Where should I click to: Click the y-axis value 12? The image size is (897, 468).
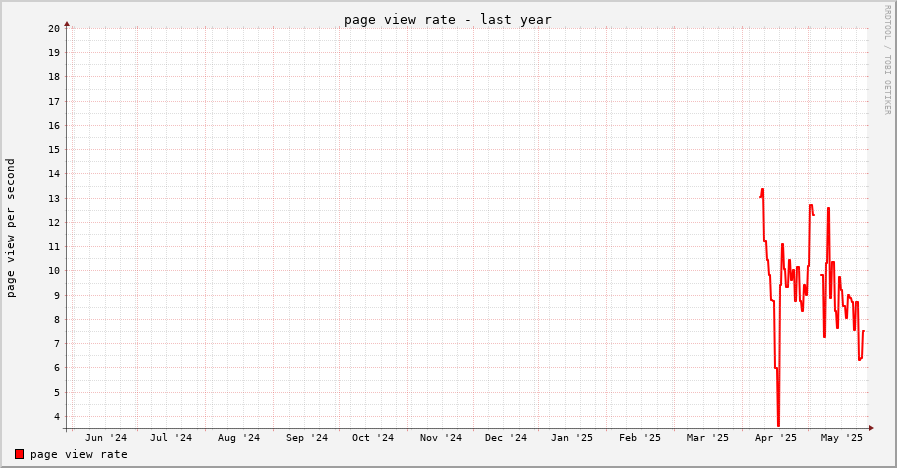coord(54,223)
